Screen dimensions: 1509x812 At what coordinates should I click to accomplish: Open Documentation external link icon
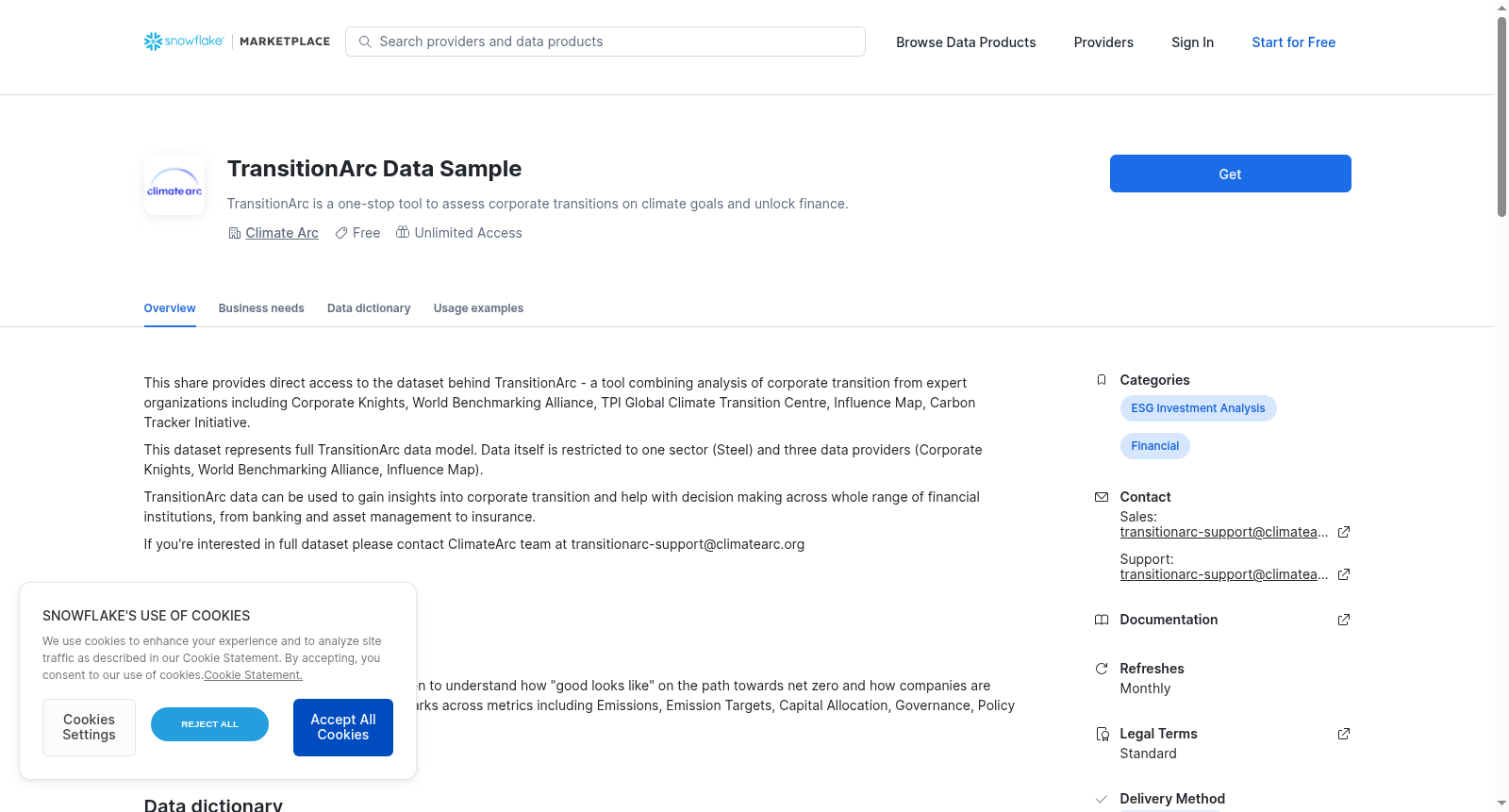pyautogui.click(x=1344, y=620)
